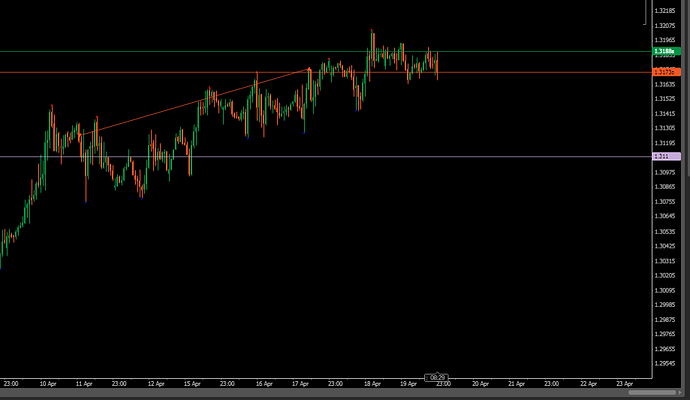690x400 pixels.
Task: Click the 1.29875 price axis value
Action: tap(665, 319)
